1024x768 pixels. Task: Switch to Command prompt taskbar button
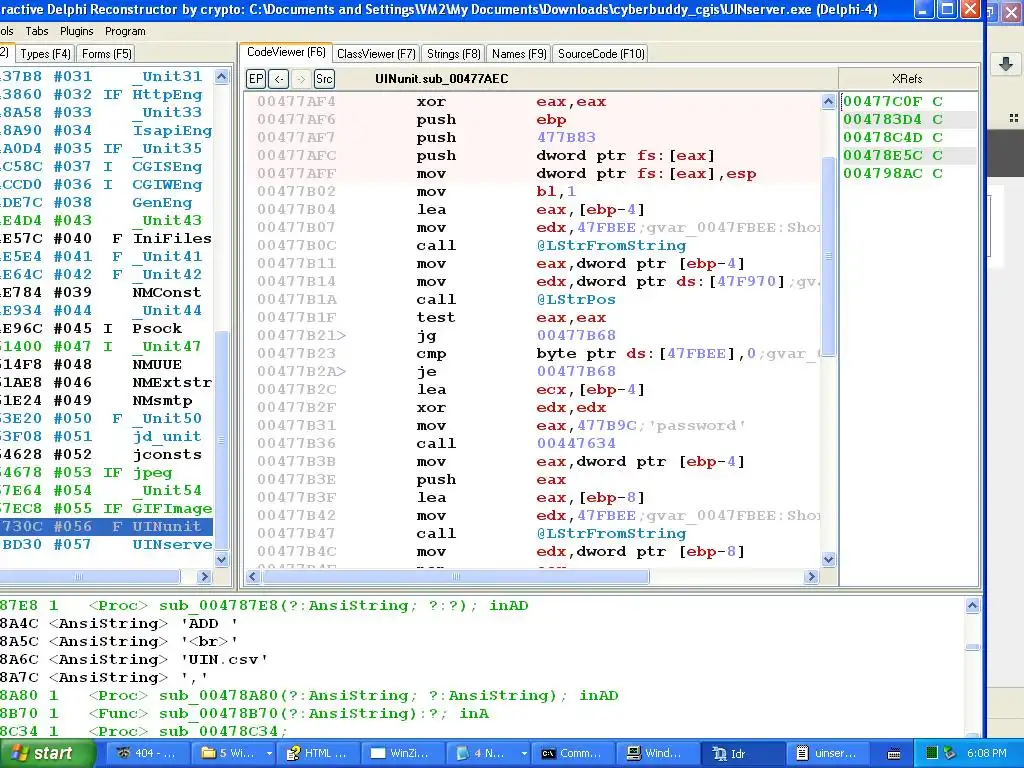575,754
